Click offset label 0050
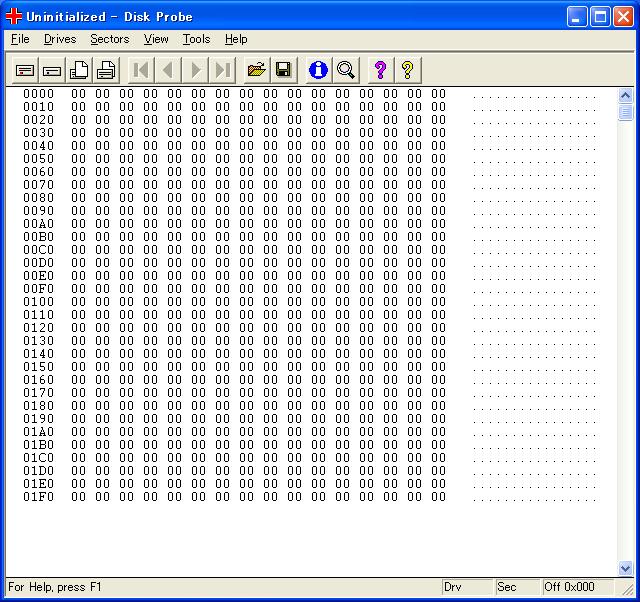 tap(38, 159)
